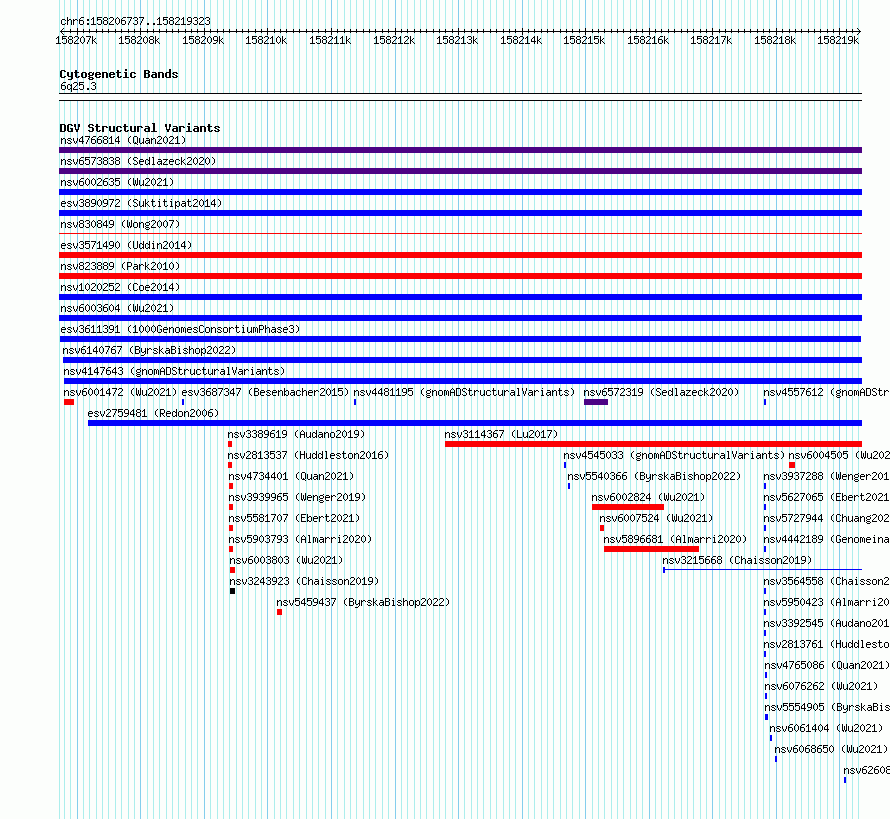
Task: Select the red nsv4734401 Quan2021 marker
Action: tap(231, 486)
